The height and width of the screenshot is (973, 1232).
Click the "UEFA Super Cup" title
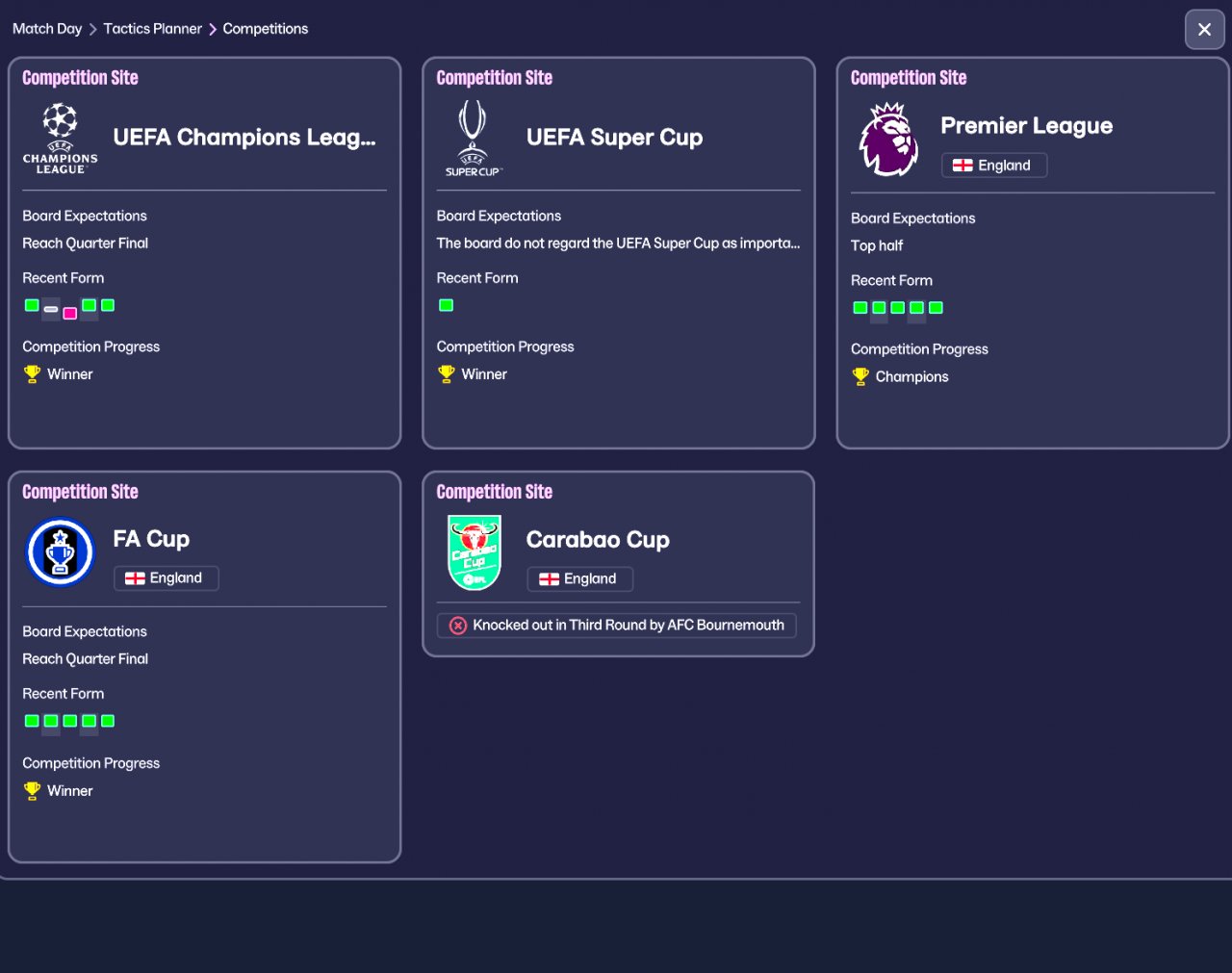coord(615,138)
